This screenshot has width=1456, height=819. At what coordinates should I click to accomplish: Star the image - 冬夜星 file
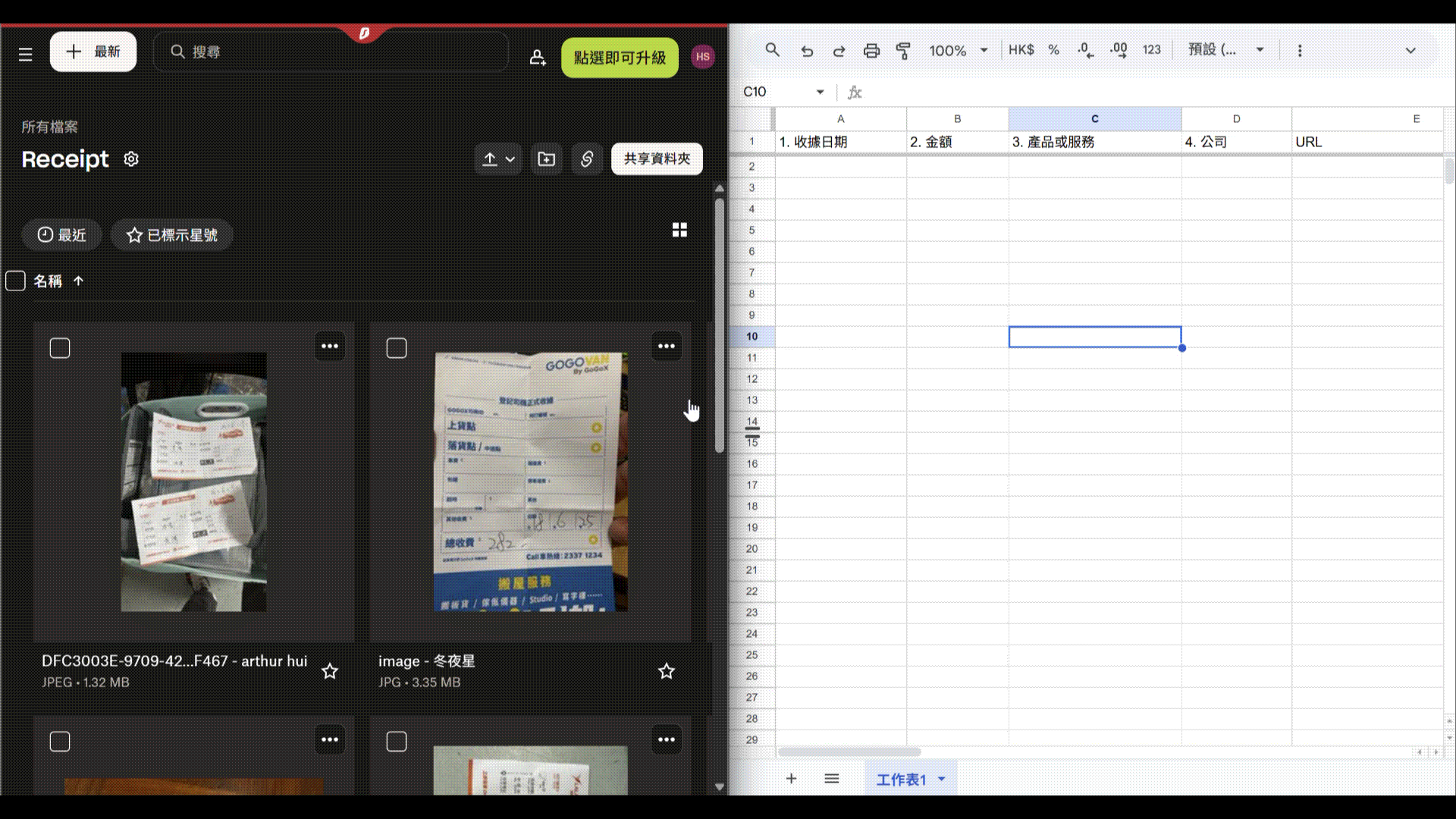tap(666, 671)
